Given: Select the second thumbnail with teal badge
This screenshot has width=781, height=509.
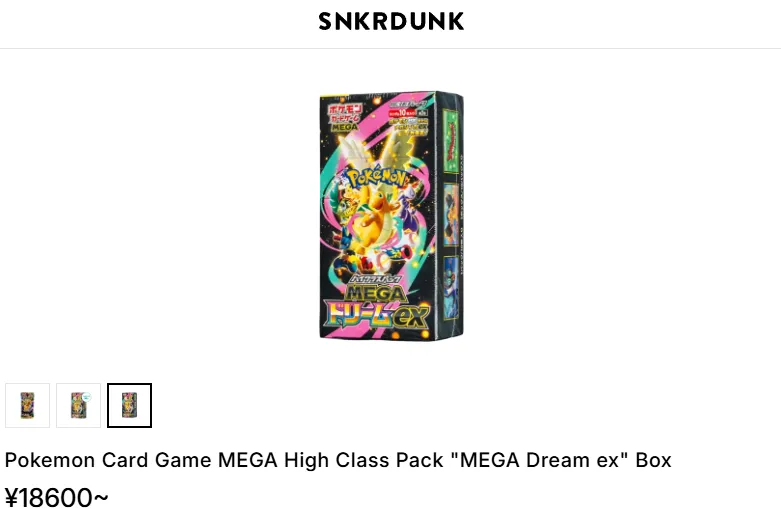Looking at the screenshot, I should (x=78, y=405).
